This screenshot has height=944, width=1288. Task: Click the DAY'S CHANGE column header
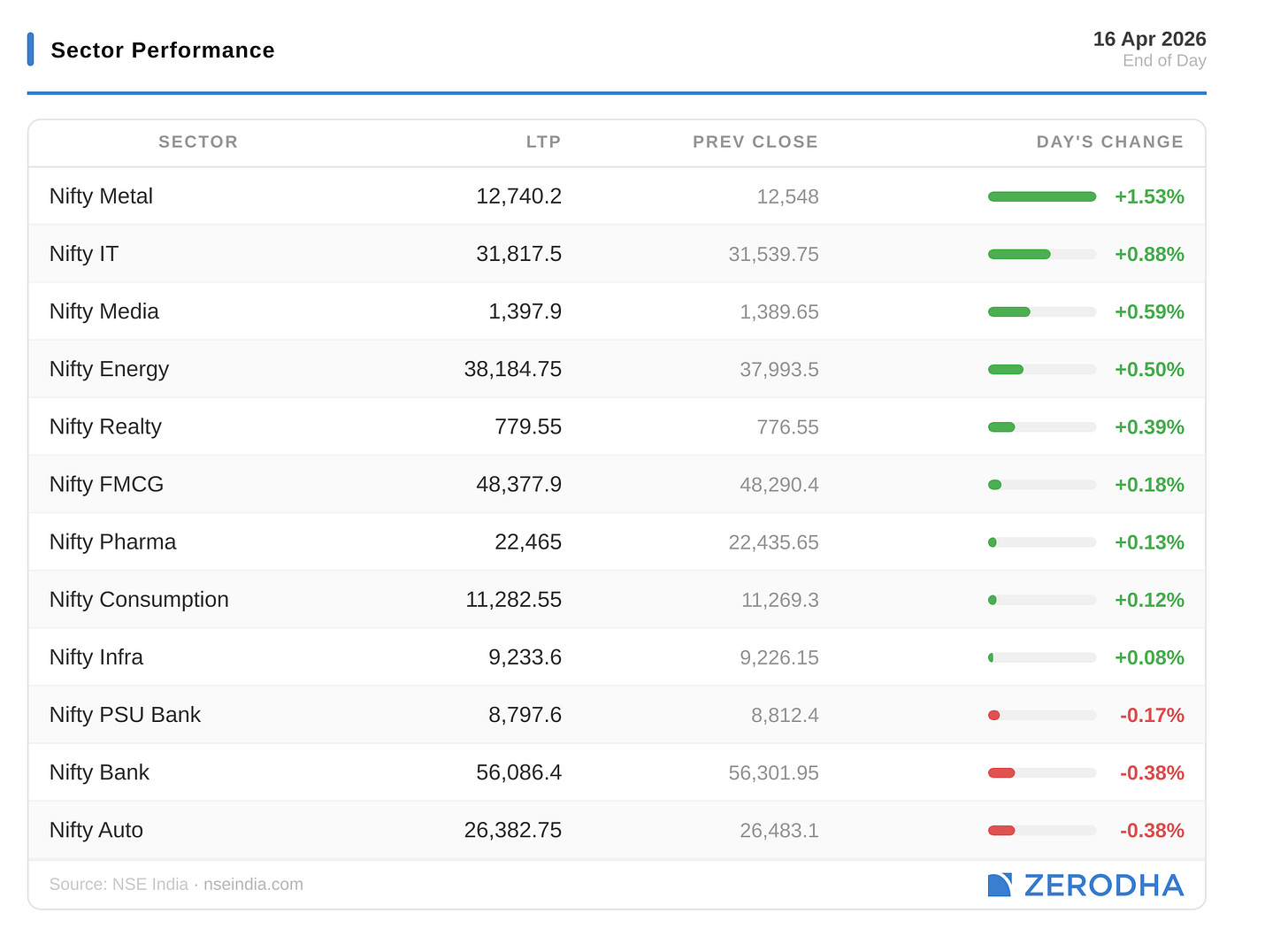point(1110,142)
